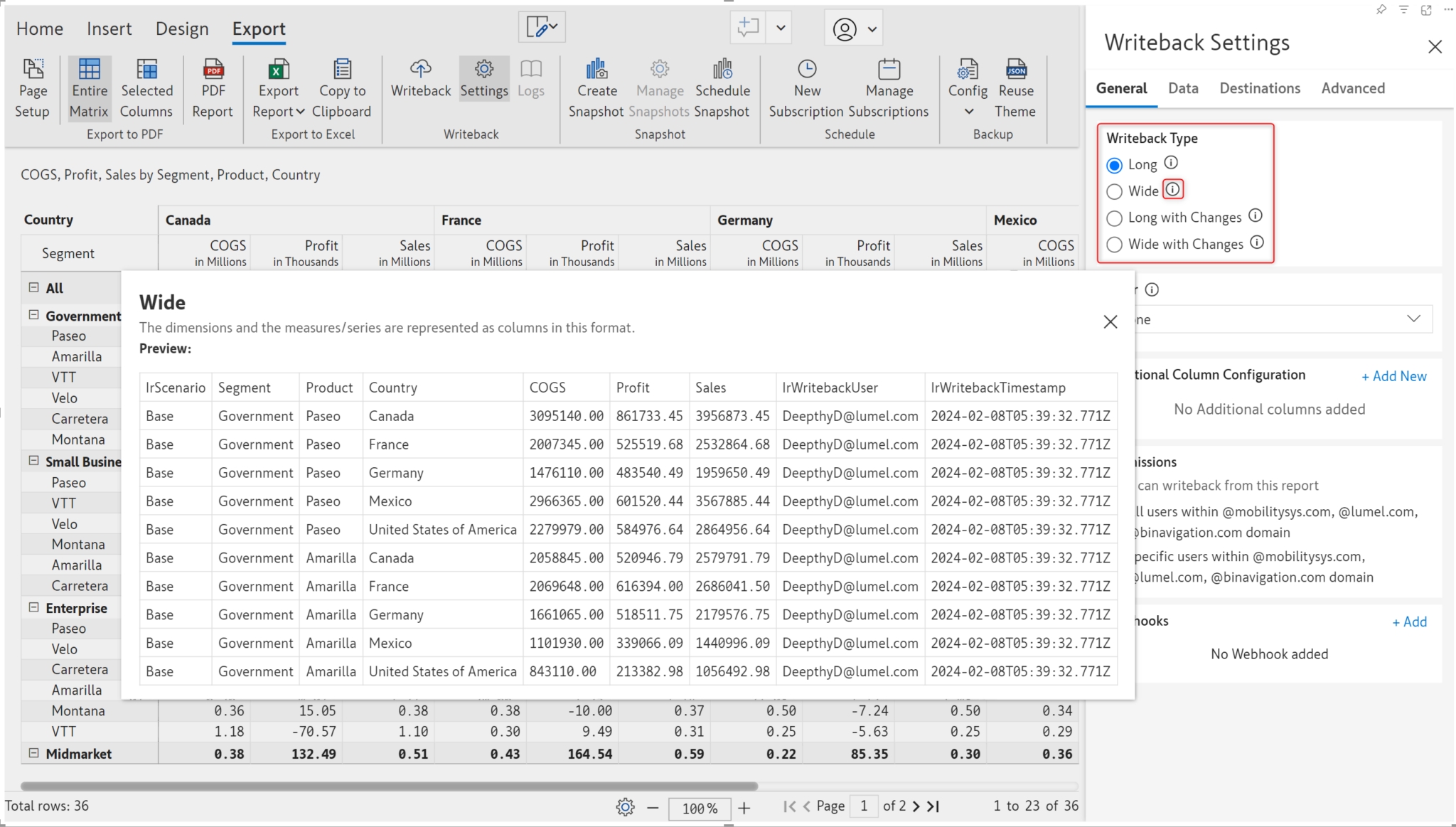Collapse the Government segment rows
Viewport: 1456px width, 827px height.
(x=33, y=315)
